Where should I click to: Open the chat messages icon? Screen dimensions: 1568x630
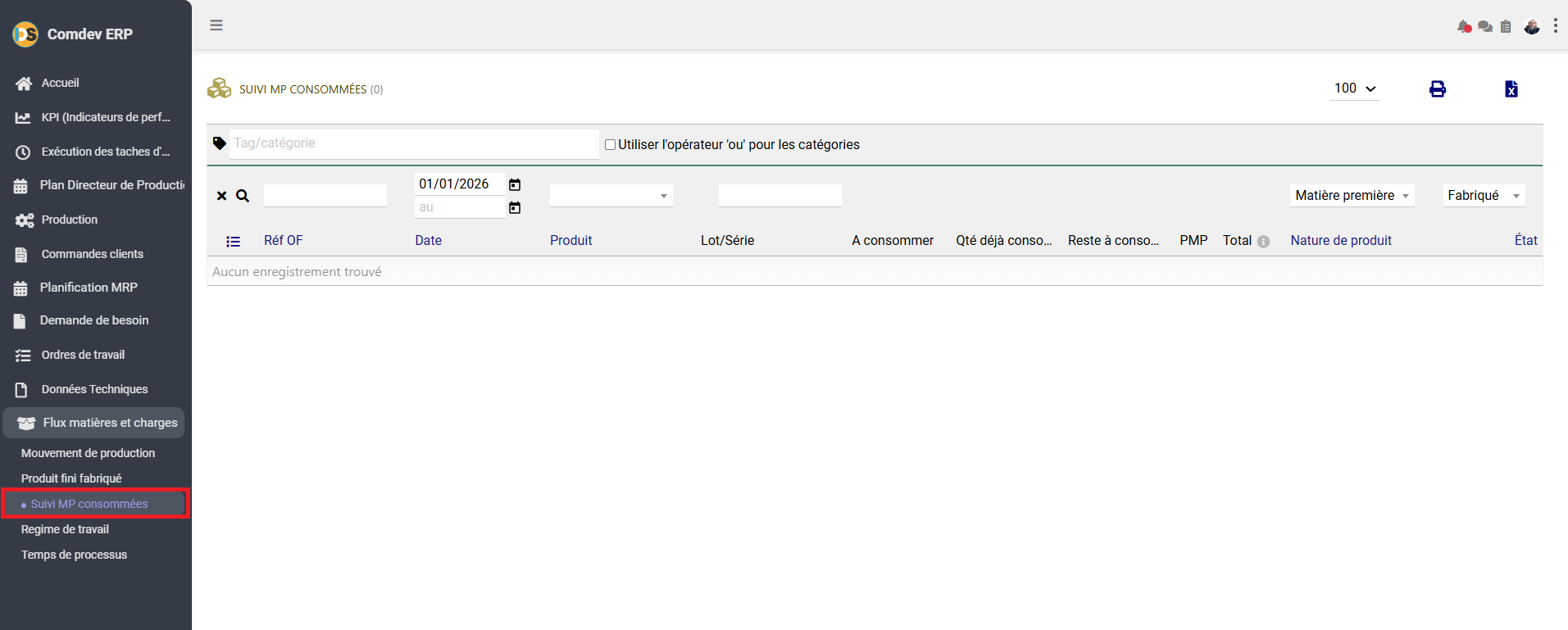[1485, 27]
